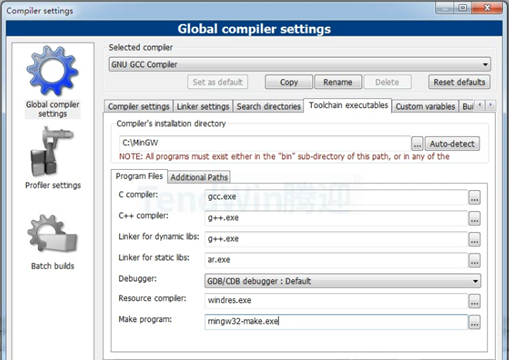Screen dimensions: 509x360
Task: Switch to Compiler settings tab
Action: [138, 107]
